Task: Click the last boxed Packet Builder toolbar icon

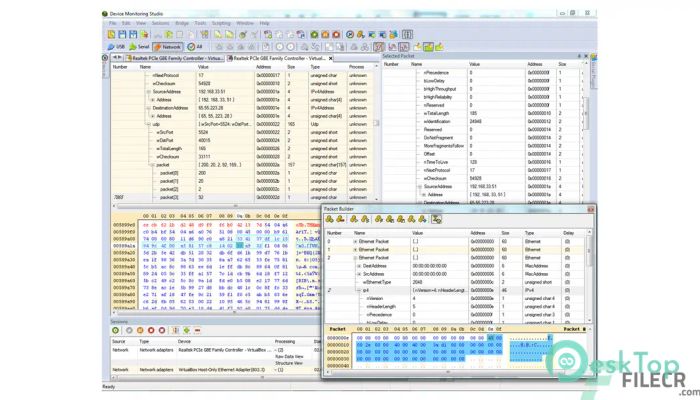Action: [437, 219]
